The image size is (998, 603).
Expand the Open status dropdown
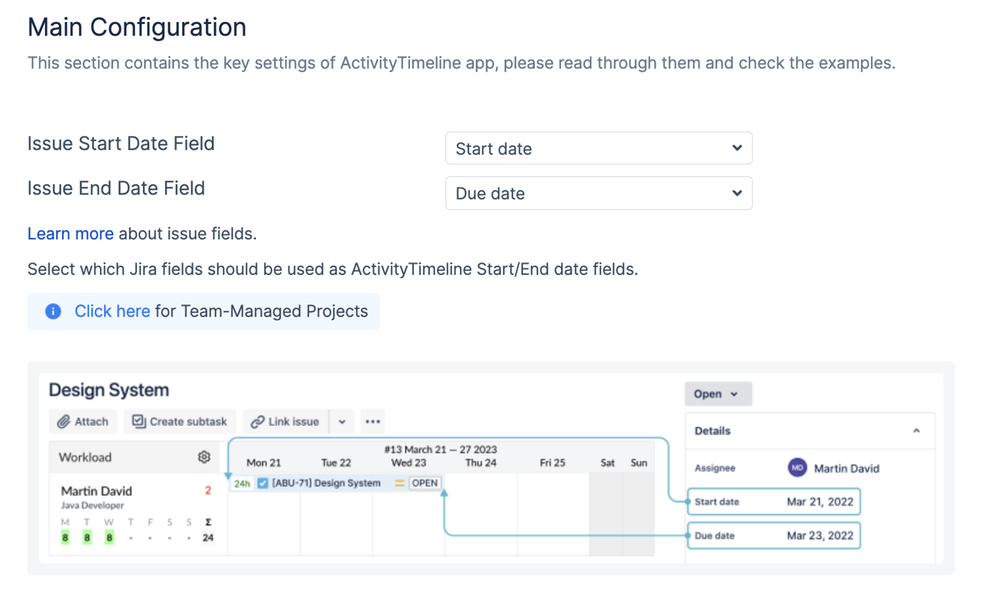coord(718,394)
